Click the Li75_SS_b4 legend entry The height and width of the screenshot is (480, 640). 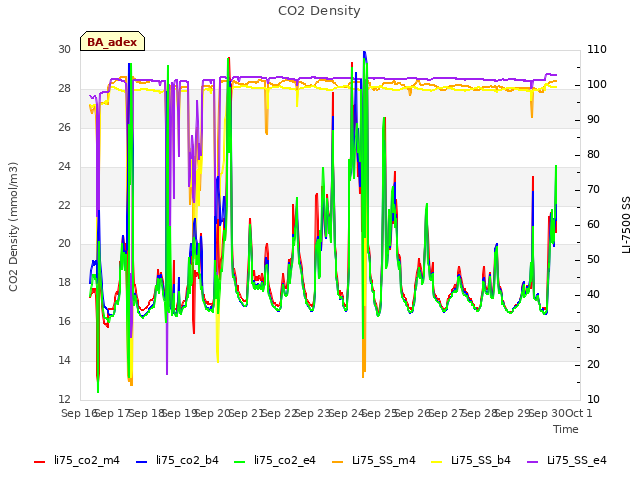pos(471,461)
